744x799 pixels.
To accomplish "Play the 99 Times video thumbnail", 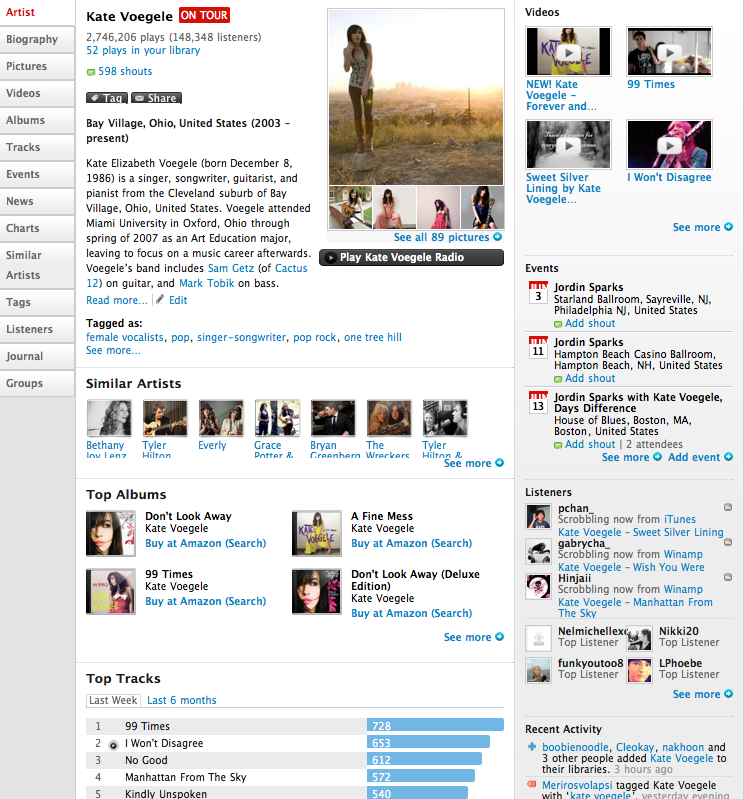I will point(669,51).
